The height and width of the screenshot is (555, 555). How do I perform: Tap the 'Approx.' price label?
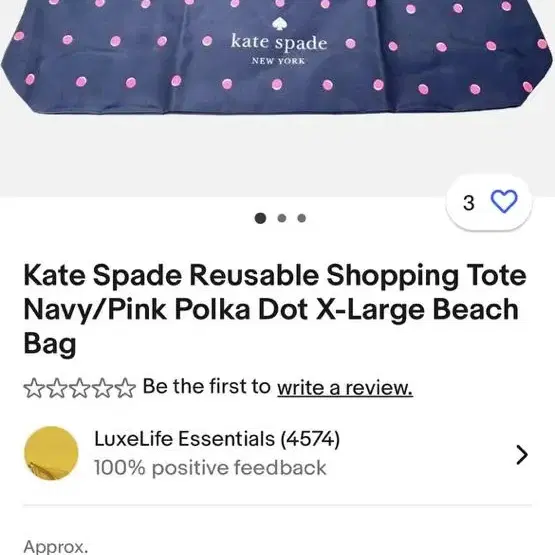(56, 547)
